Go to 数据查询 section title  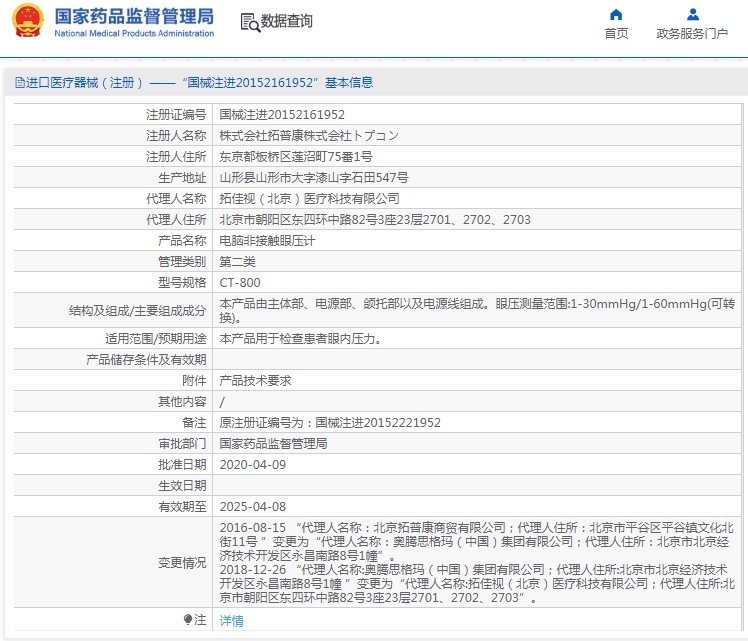coord(287,21)
